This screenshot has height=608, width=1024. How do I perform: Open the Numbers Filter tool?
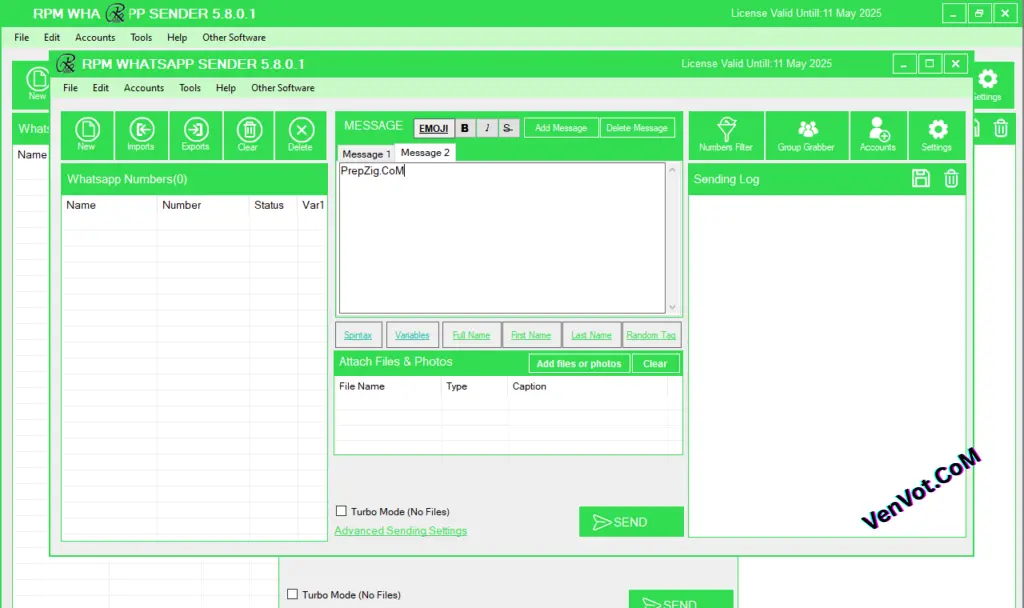[726, 135]
